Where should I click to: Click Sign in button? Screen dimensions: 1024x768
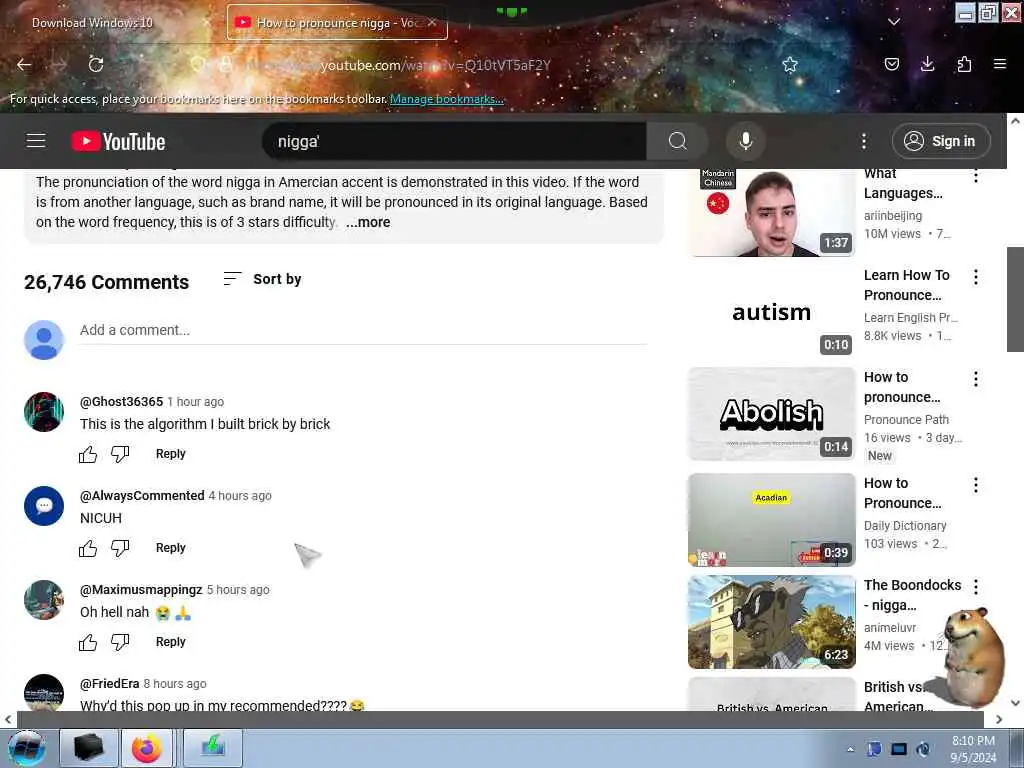(x=941, y=141)
